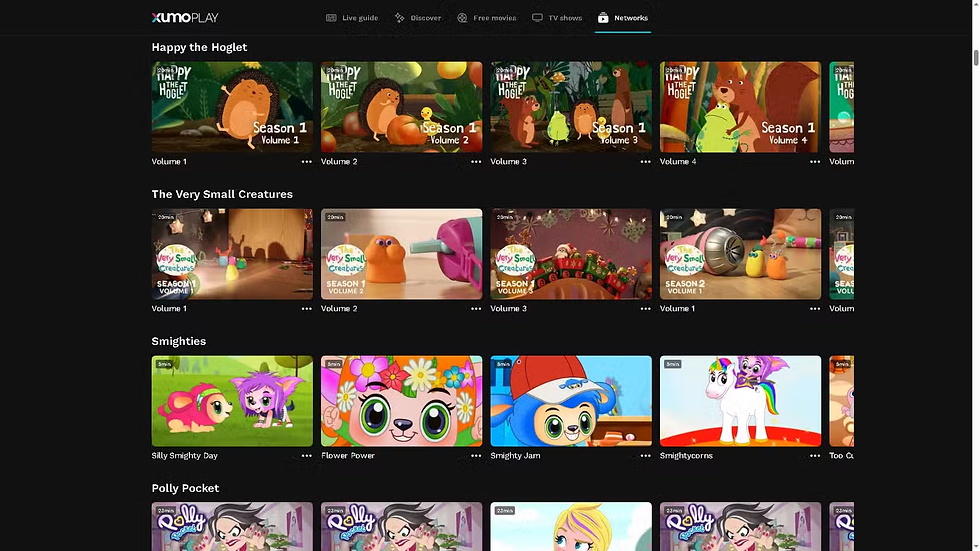The width and height of the screenshot is (980, 551).
Task: Open more options for Very Small Creatures Season 1 Volume 1
Action: [306, 309]
